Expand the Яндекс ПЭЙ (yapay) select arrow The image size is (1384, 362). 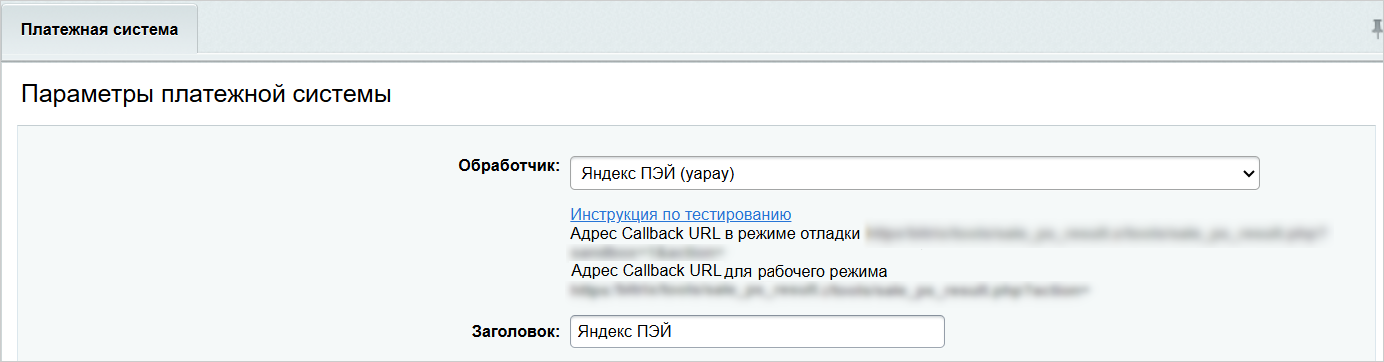[x=1247, y=173]
